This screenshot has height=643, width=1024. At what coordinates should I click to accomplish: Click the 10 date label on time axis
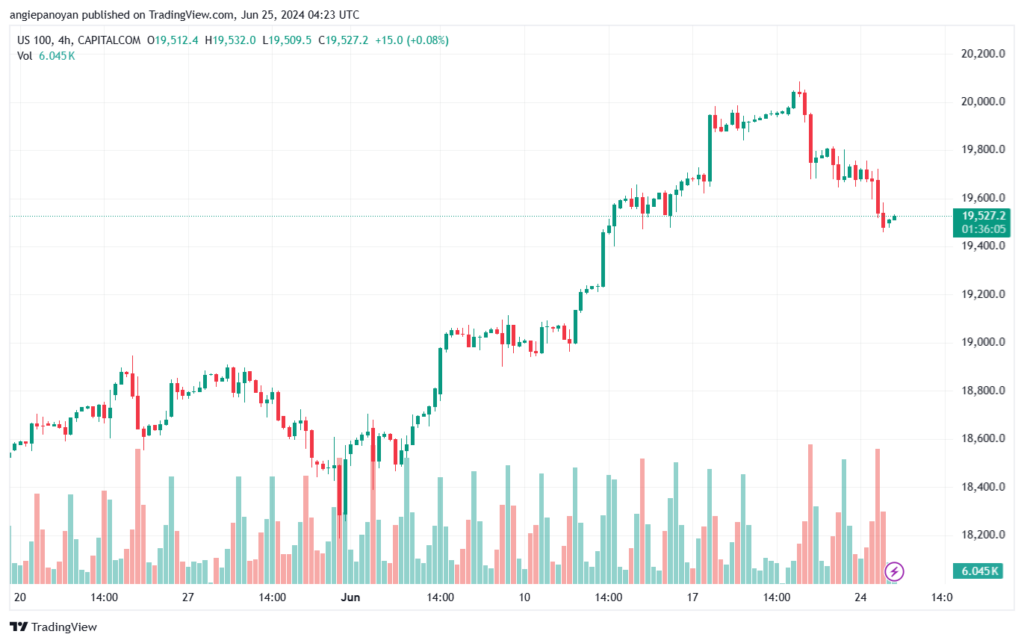point(523,597)
